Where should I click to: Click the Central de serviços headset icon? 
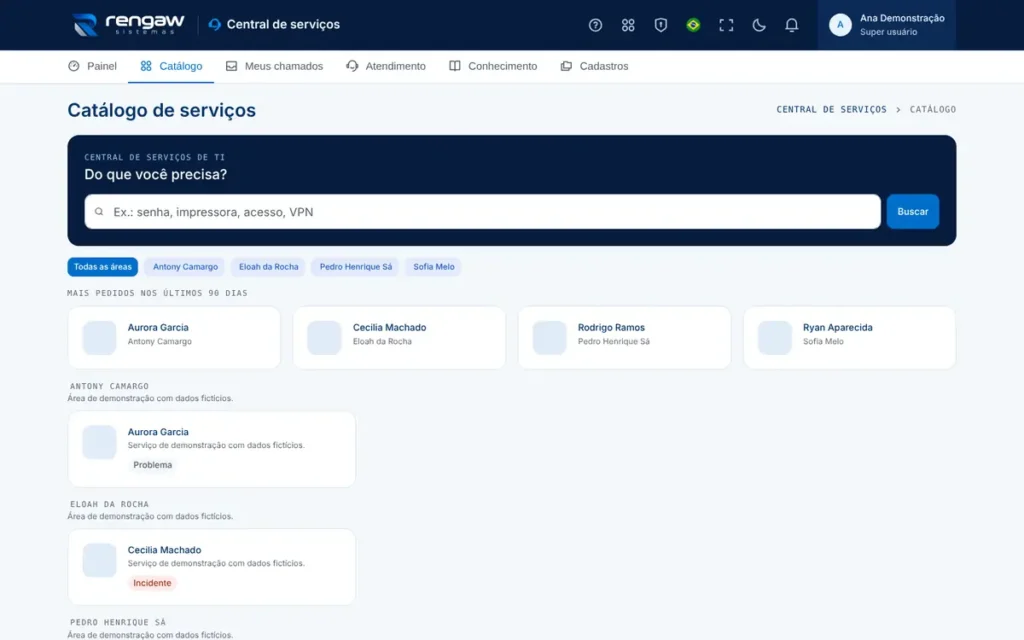tap(214, 24)
